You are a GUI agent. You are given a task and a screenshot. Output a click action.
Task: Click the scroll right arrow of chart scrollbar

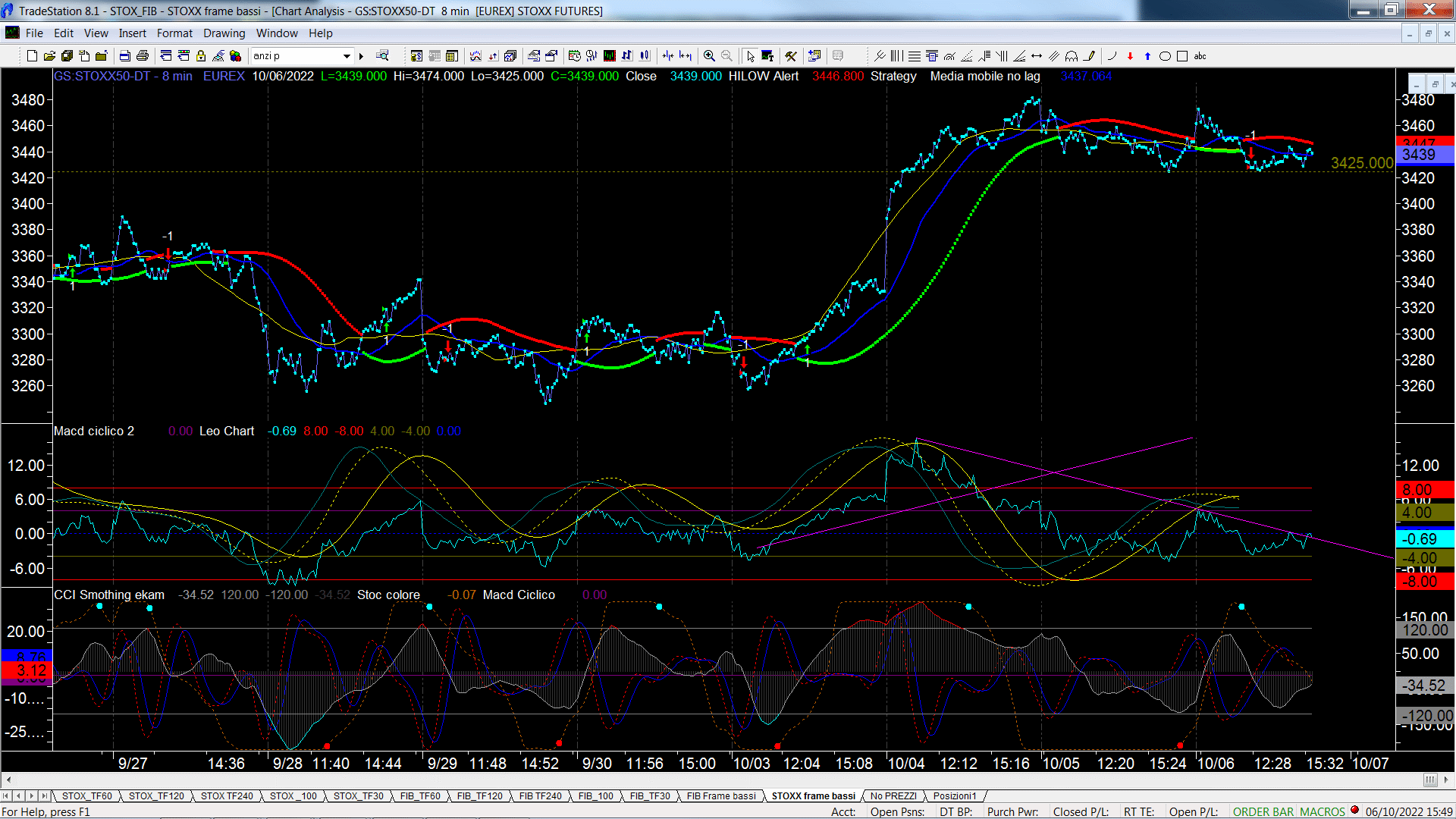(x=1447, y=780)
